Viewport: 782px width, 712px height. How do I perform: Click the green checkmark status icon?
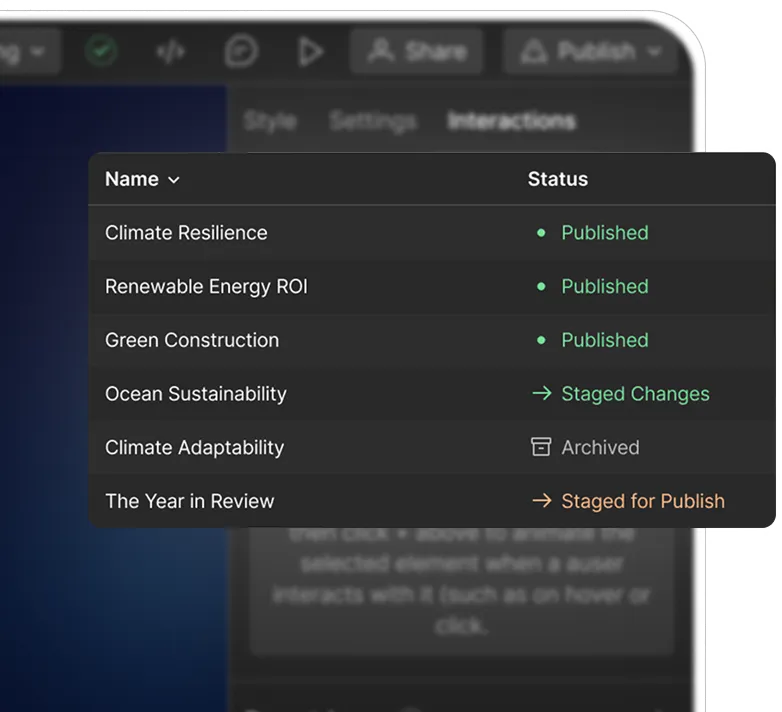pyautogui.click(x=101, y=51)
